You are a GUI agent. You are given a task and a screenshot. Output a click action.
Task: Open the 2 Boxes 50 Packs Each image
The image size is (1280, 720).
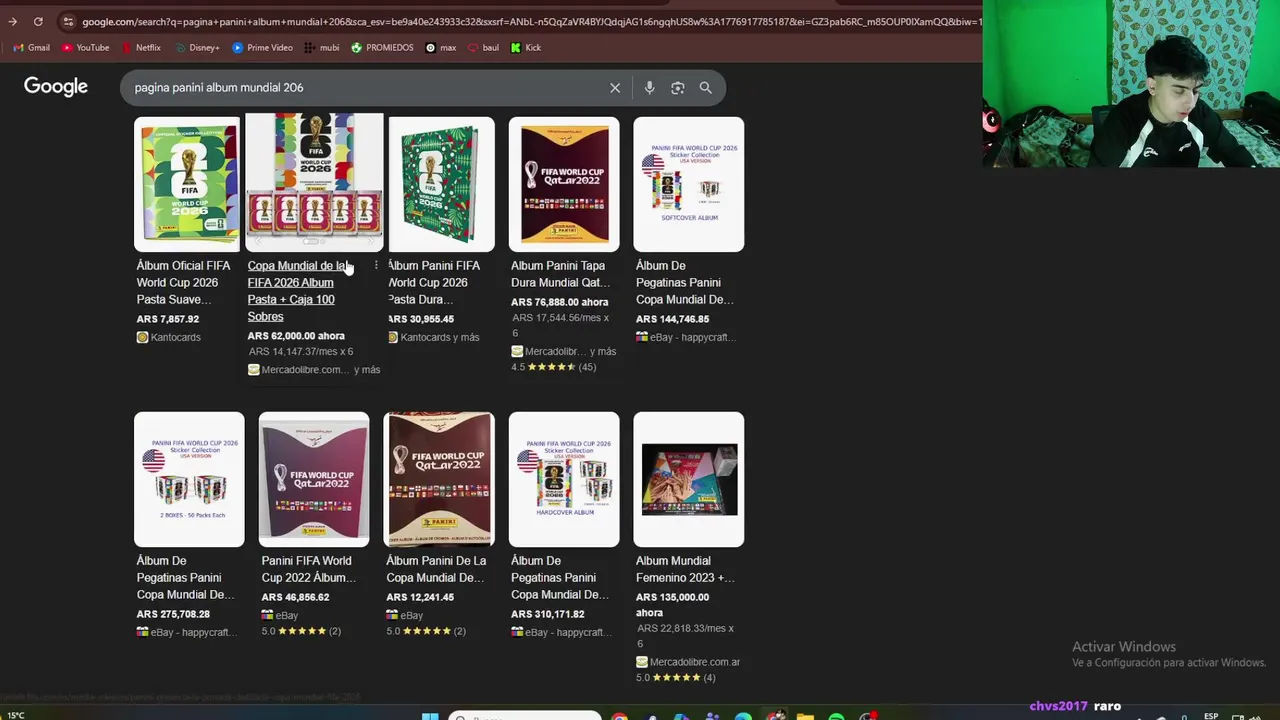(189, 479)
